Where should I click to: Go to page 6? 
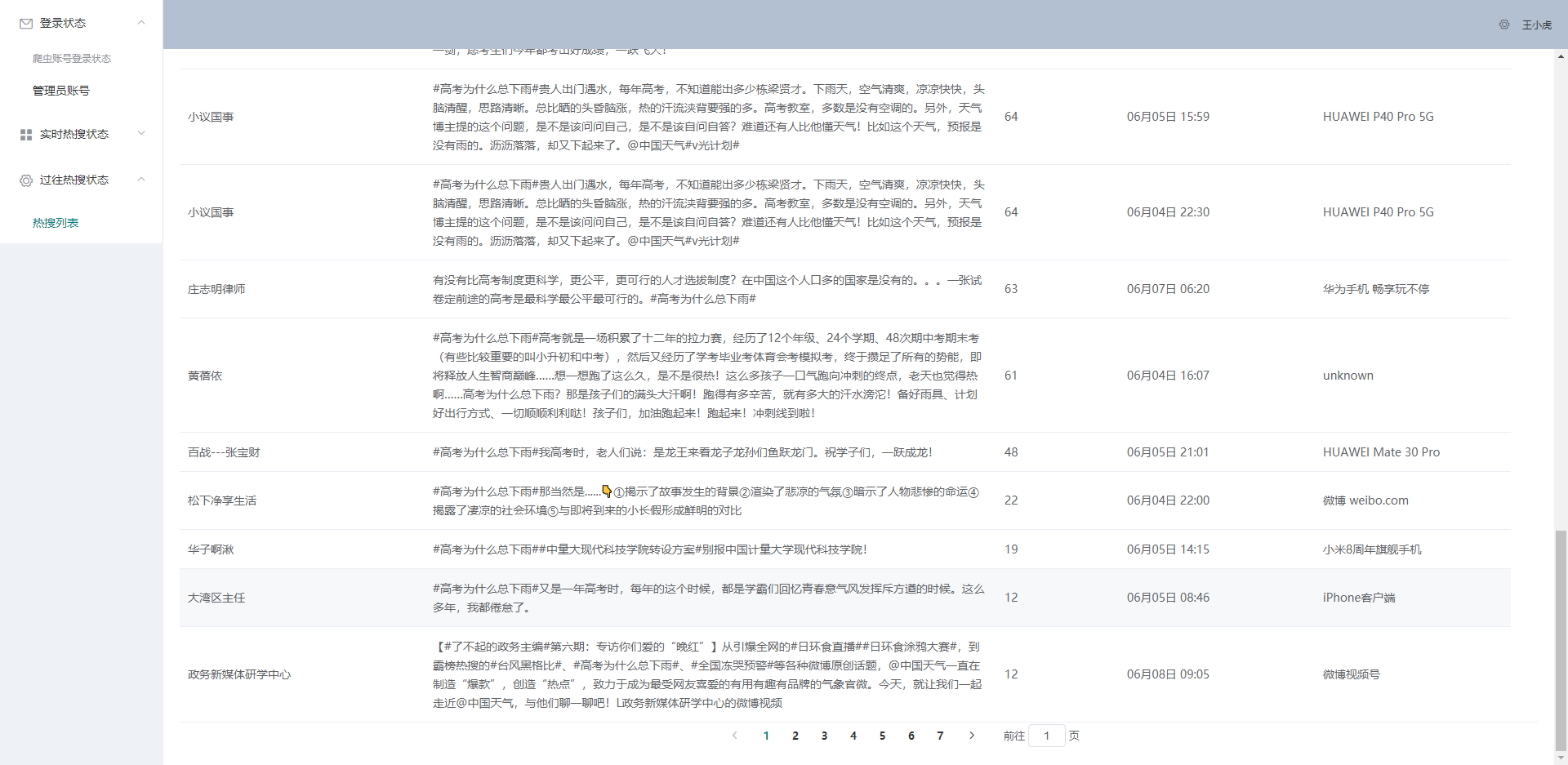point(911,736)
